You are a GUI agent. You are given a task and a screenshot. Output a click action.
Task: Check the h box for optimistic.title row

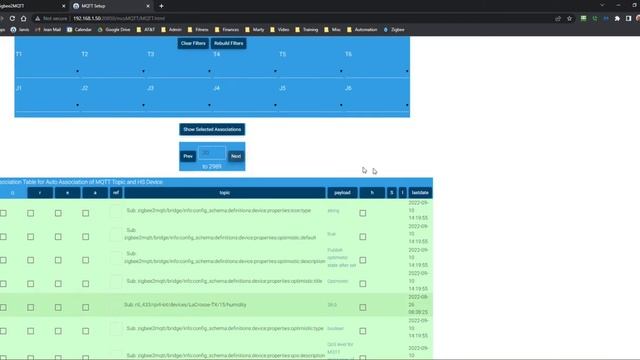click(362, 284)
